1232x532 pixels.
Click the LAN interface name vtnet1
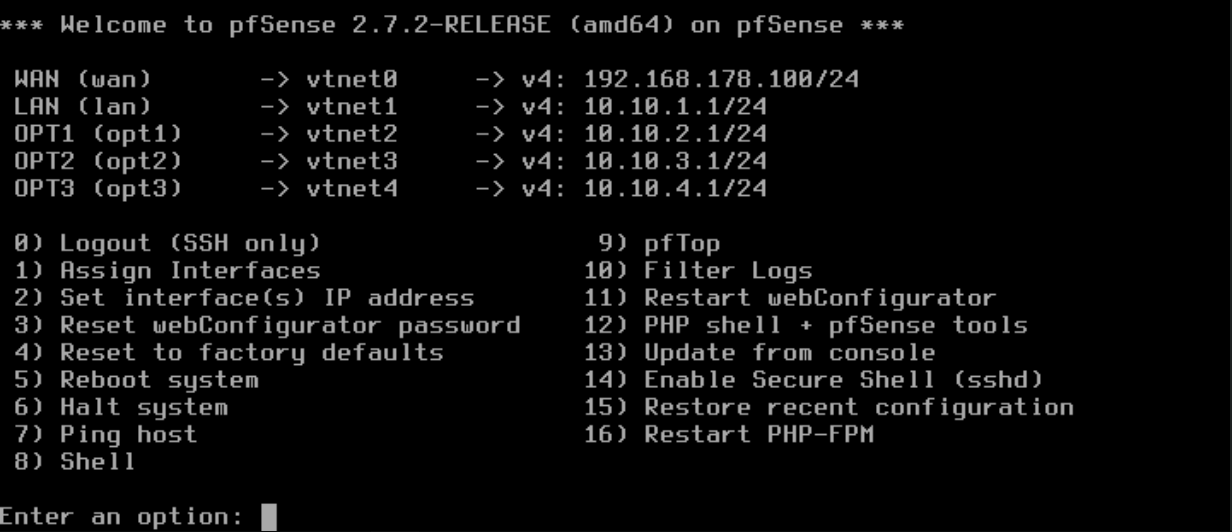pyautogui.click(x=351, y=106)
